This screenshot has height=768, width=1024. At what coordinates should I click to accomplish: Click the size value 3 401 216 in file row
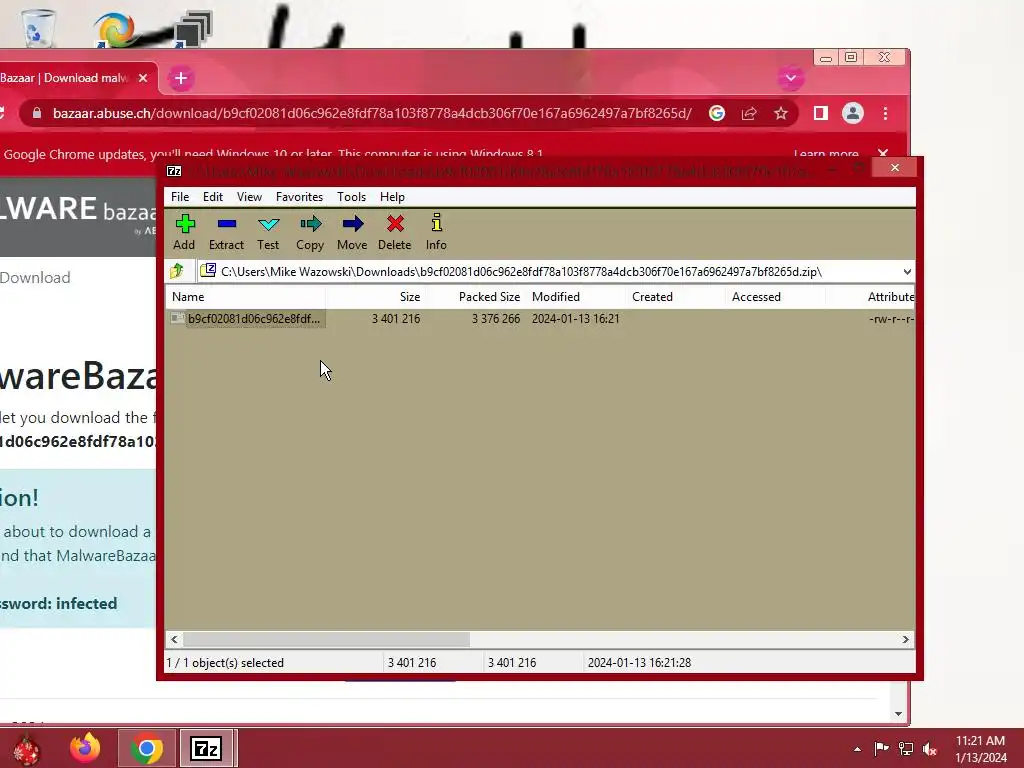coord(396,319)
